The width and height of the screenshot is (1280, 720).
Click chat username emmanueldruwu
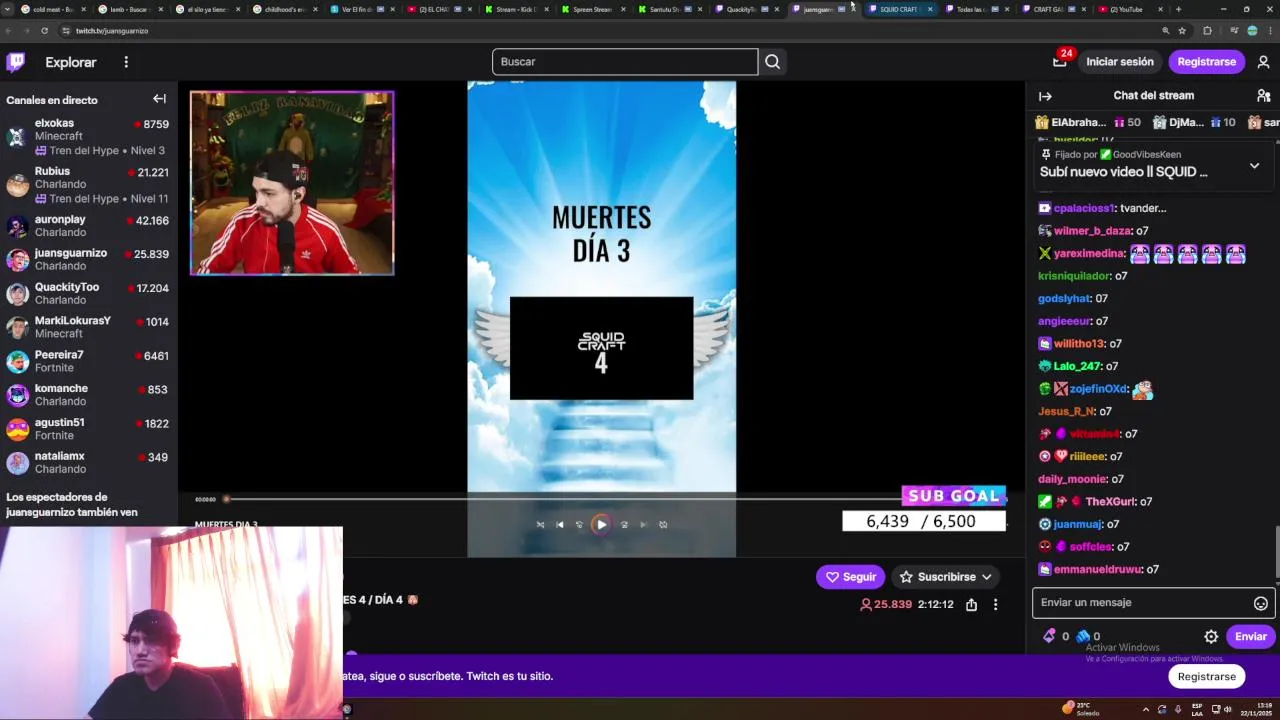click(1097, 569)
